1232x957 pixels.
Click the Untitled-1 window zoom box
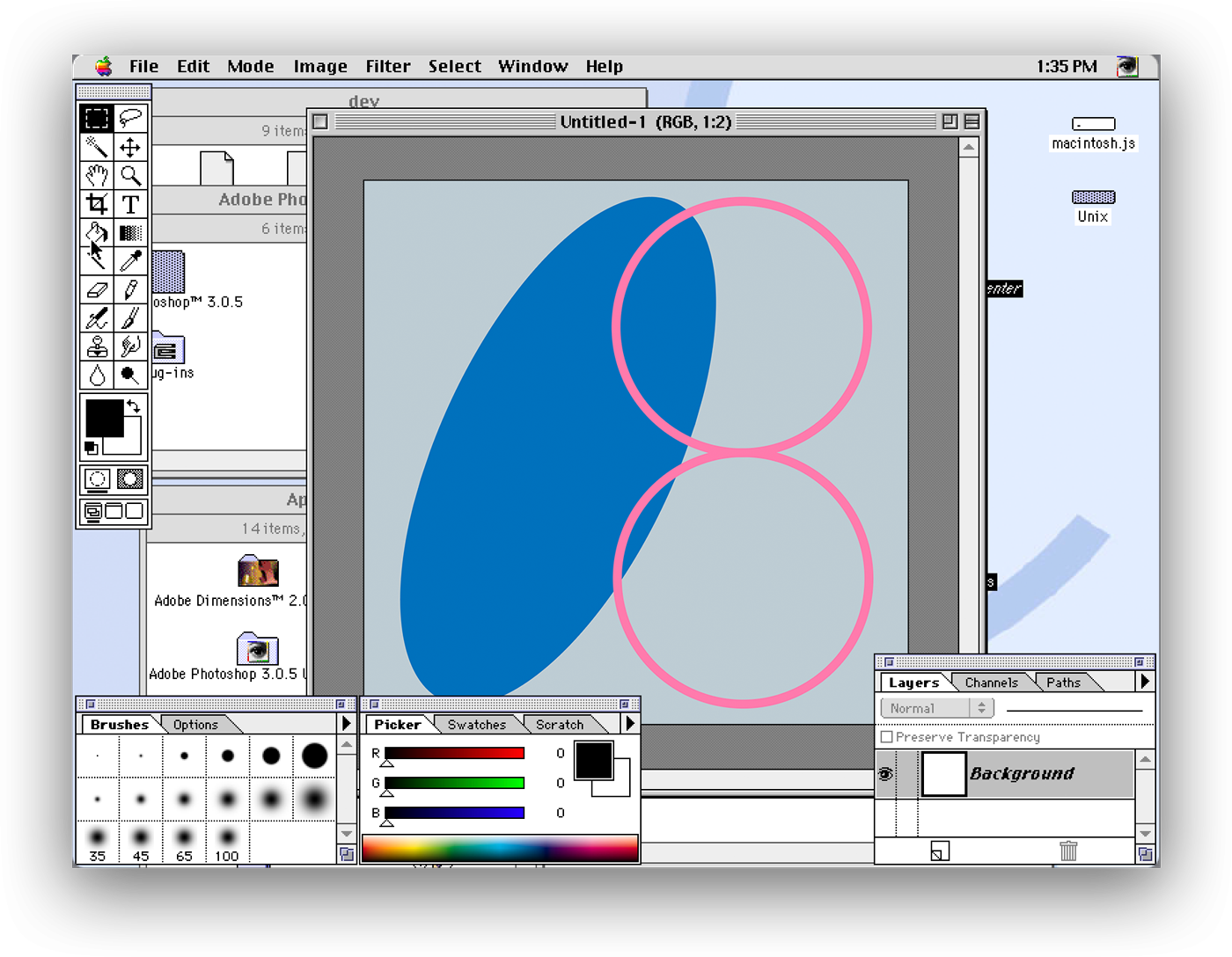click(x=950, y=121)
